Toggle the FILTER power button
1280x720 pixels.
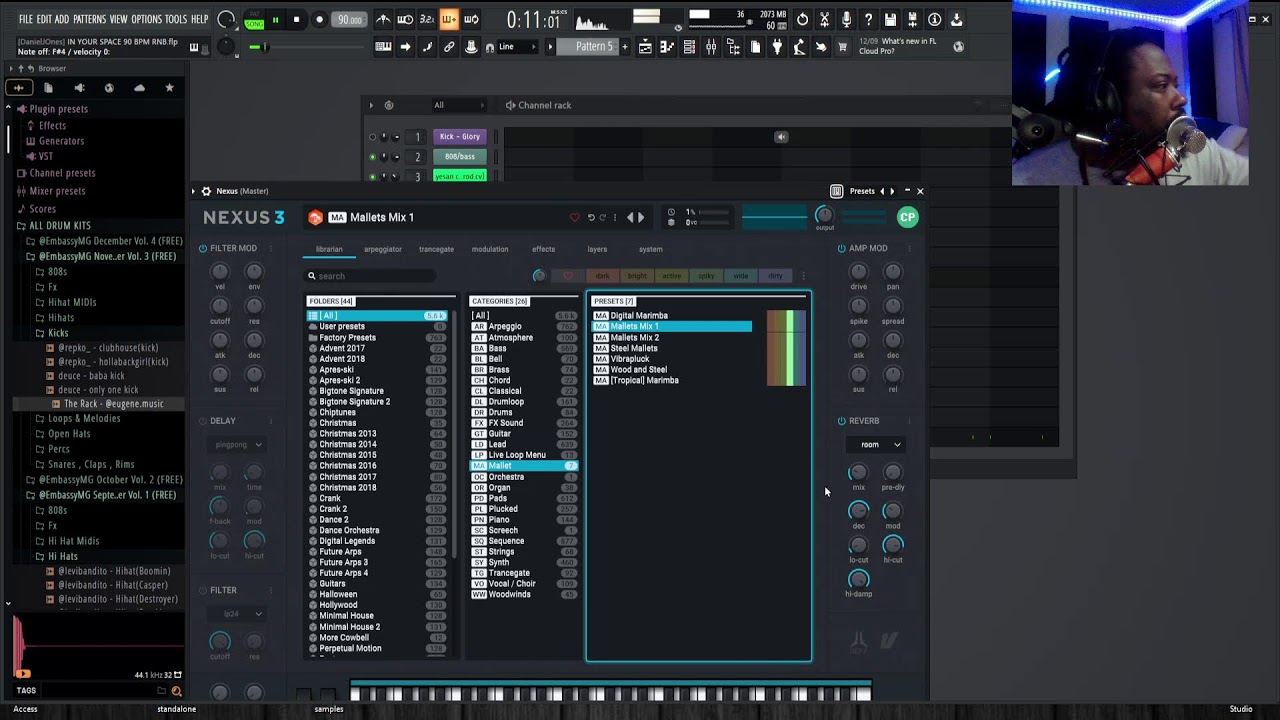[203, 590]
